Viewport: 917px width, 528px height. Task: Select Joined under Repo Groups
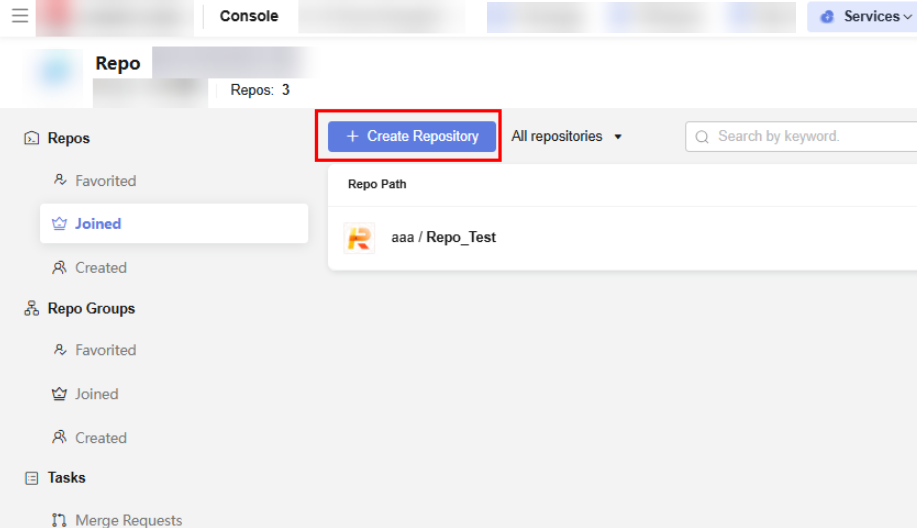[96, 394]
